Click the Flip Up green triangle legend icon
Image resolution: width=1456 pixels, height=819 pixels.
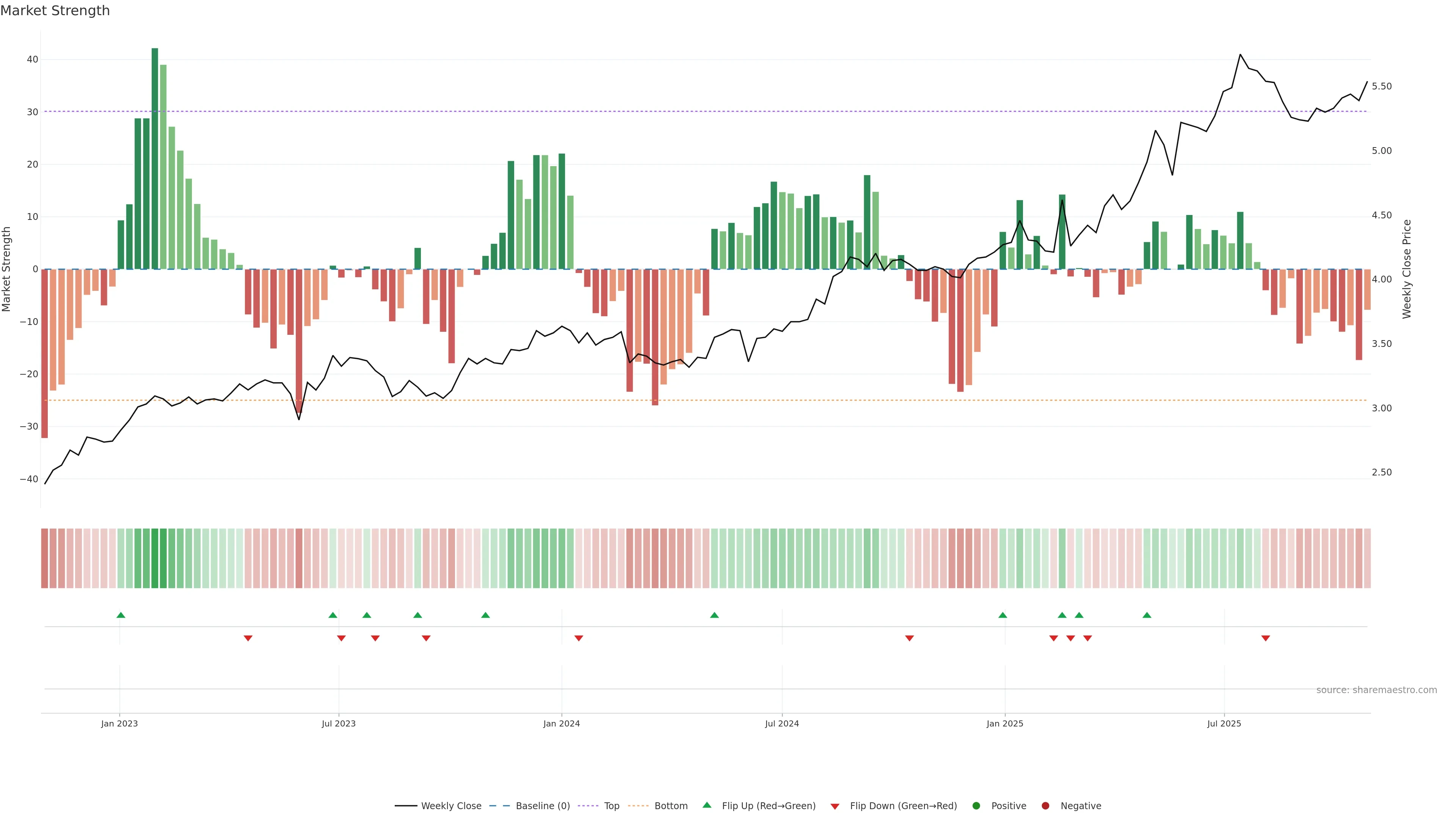click(x=706, y=805)
